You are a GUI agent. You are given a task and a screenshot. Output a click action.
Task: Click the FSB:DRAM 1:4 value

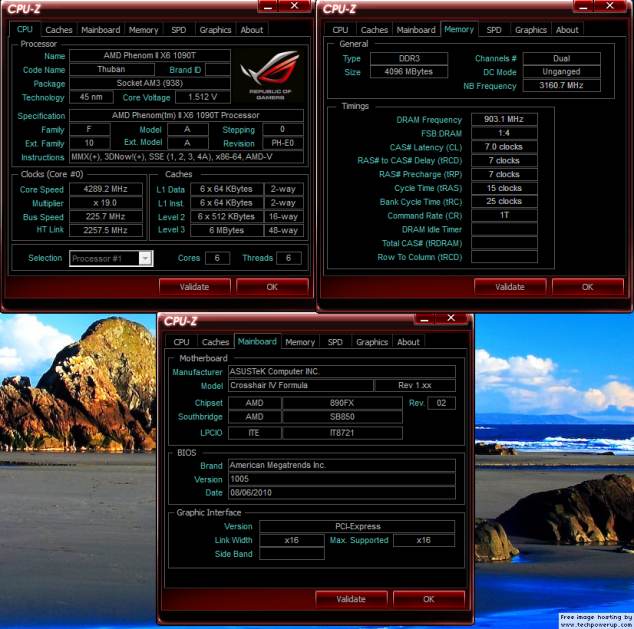[504, 133]
